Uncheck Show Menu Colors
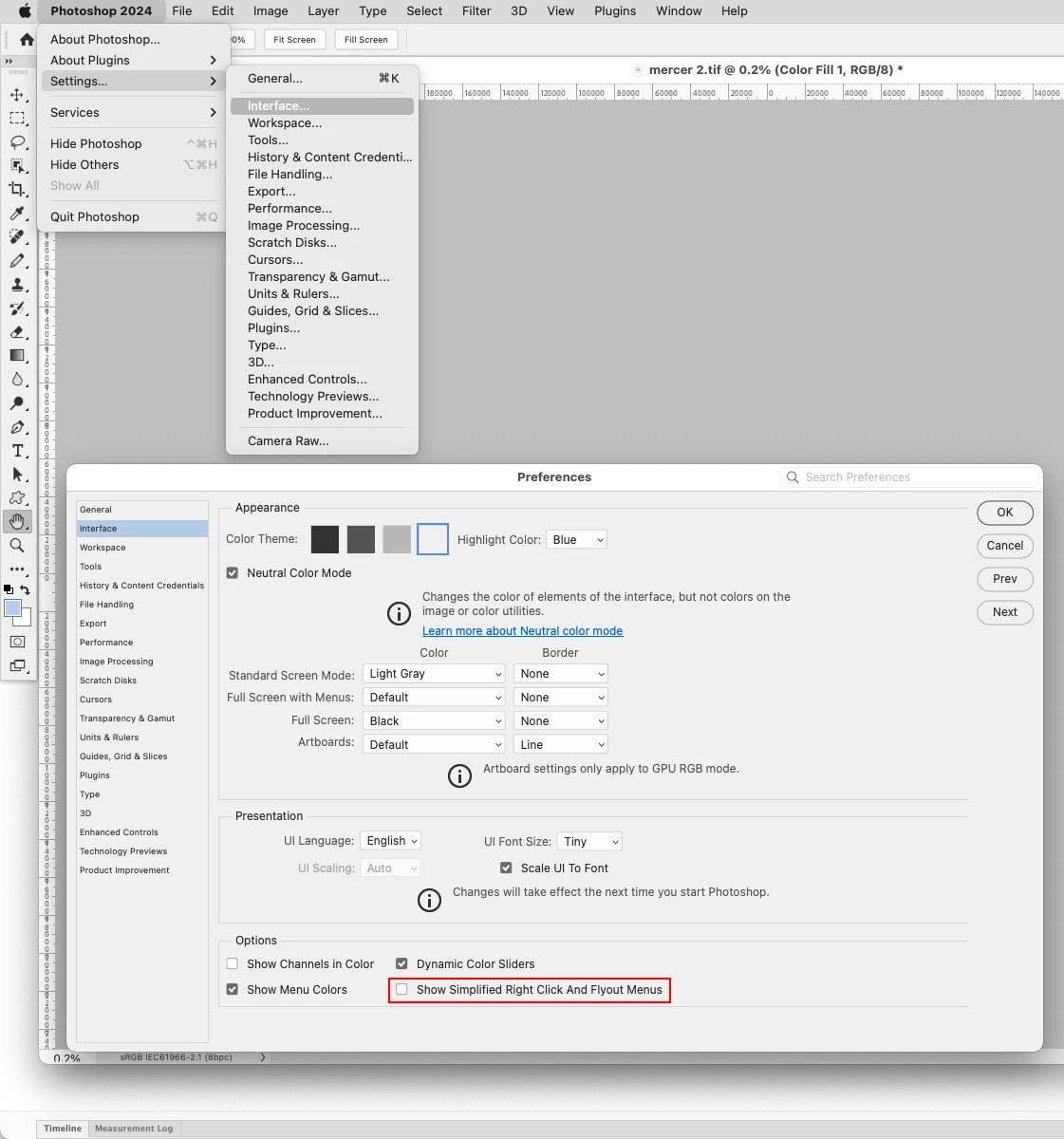The image size is (1064, 1139). click(x=233, y=990)
